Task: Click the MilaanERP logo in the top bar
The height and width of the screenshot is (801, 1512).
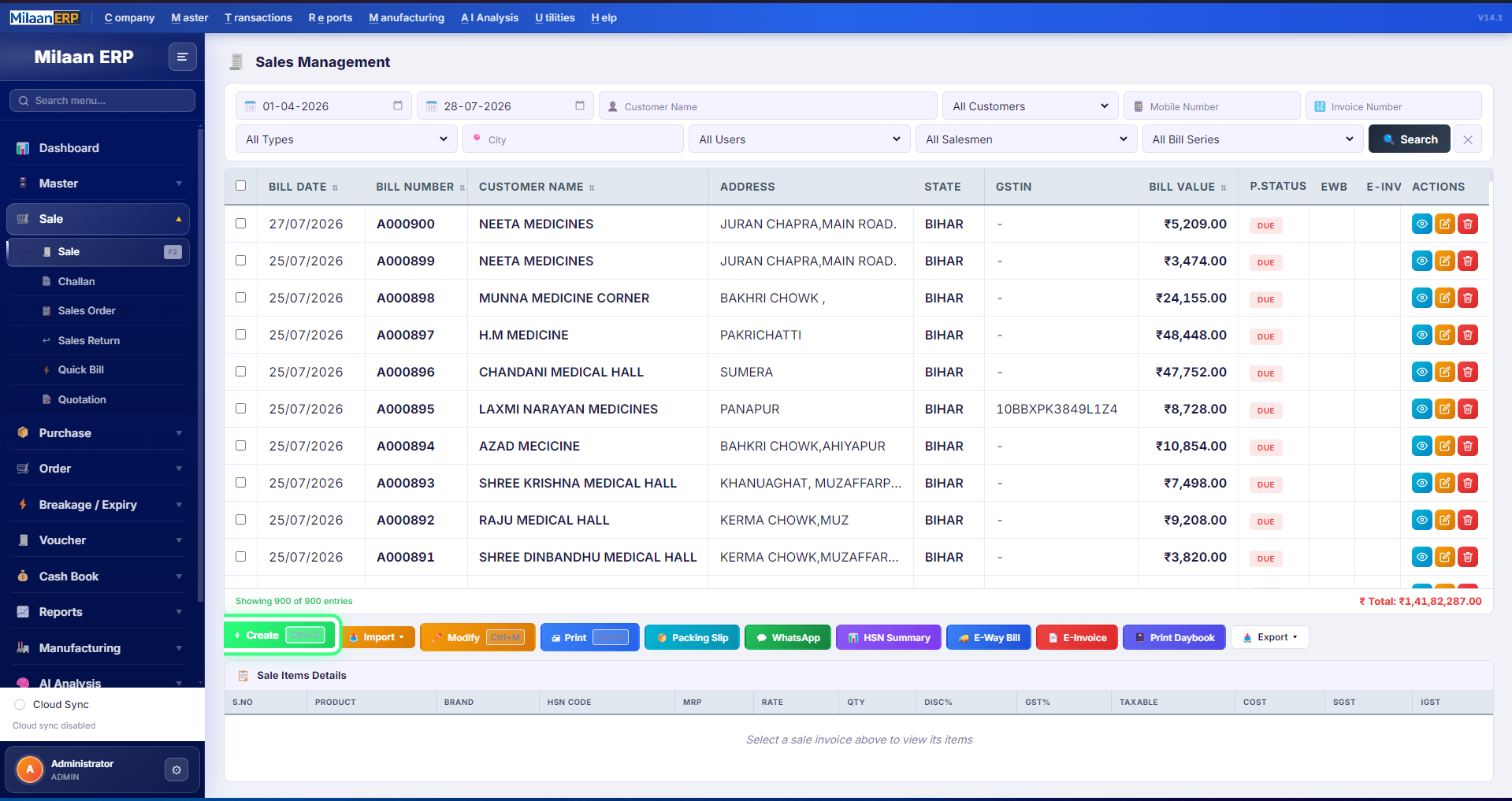Action: 45,17
